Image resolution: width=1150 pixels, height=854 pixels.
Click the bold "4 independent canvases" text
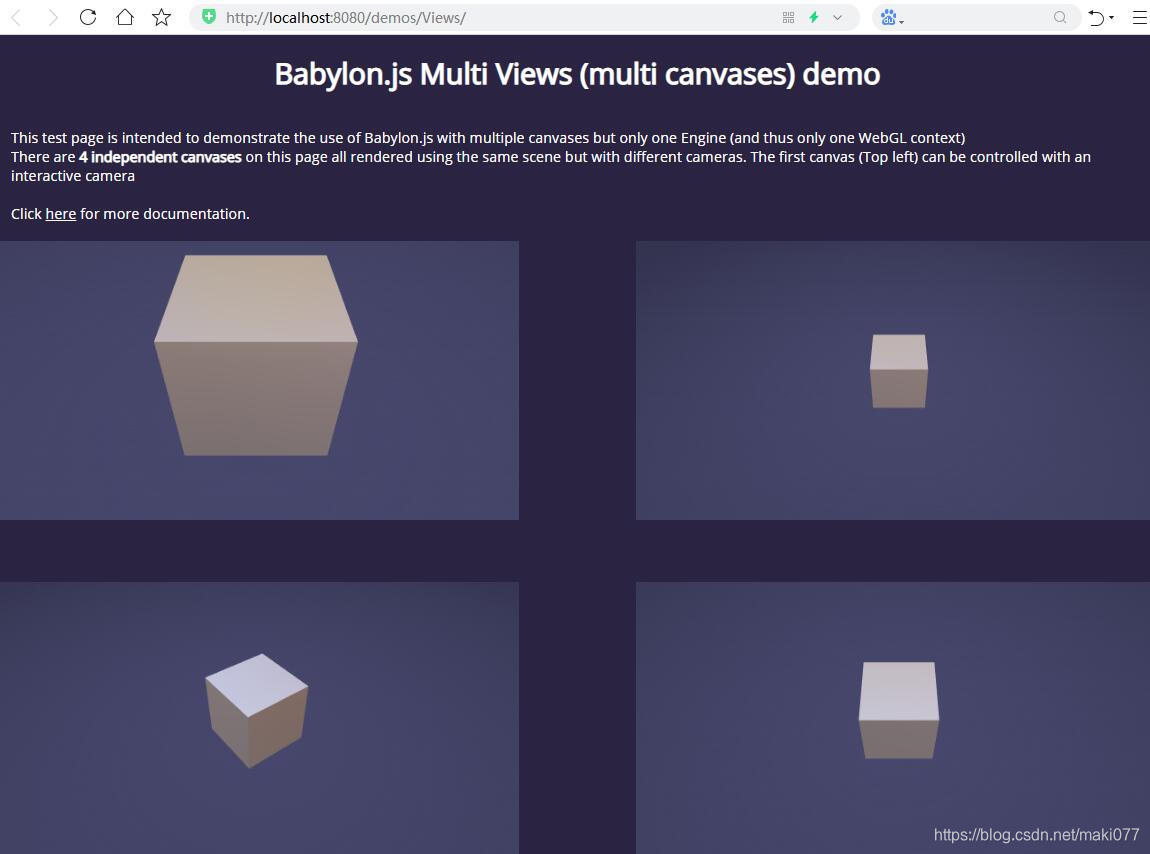tap(161, 157)
